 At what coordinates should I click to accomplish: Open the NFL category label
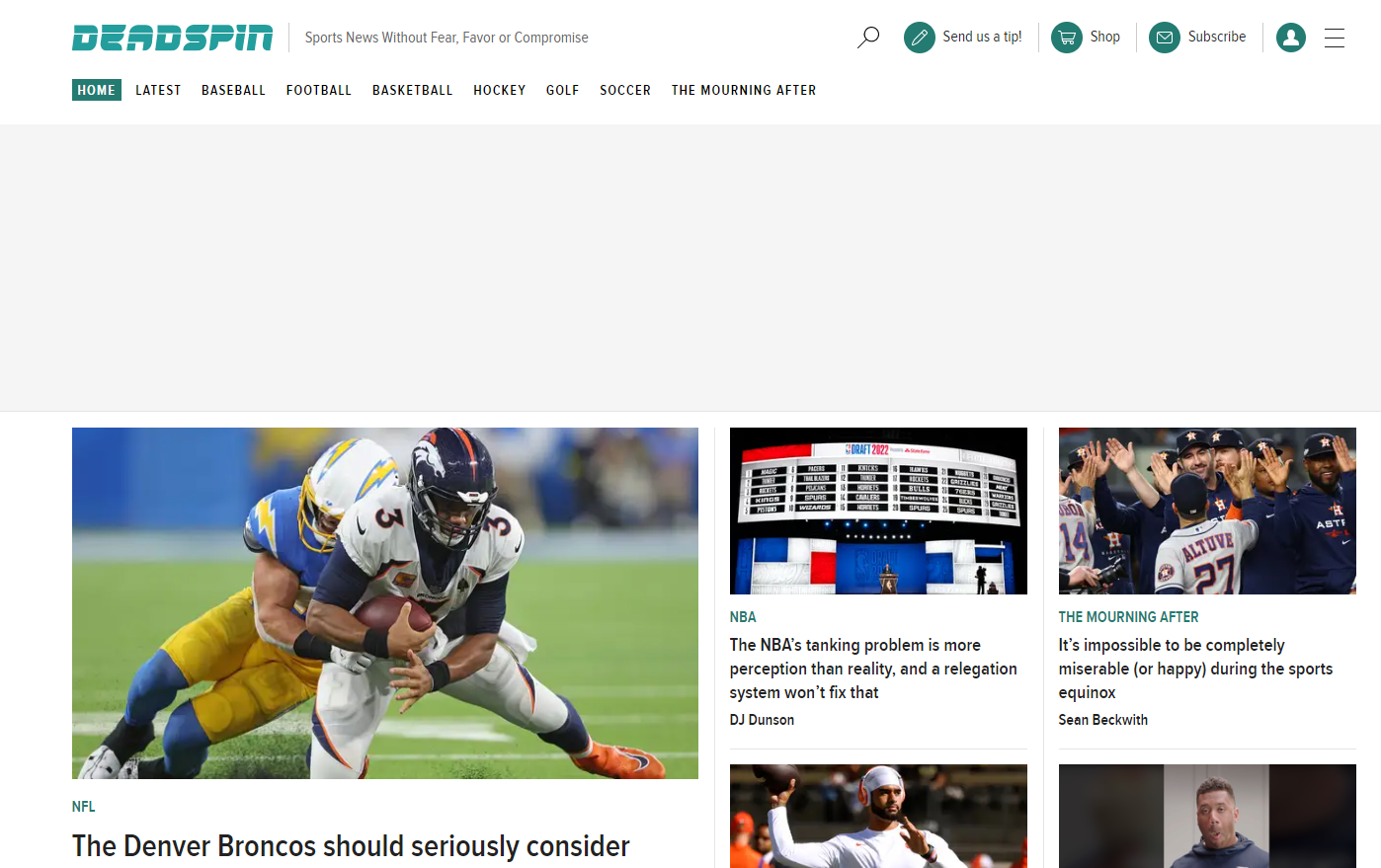[84, 807]
